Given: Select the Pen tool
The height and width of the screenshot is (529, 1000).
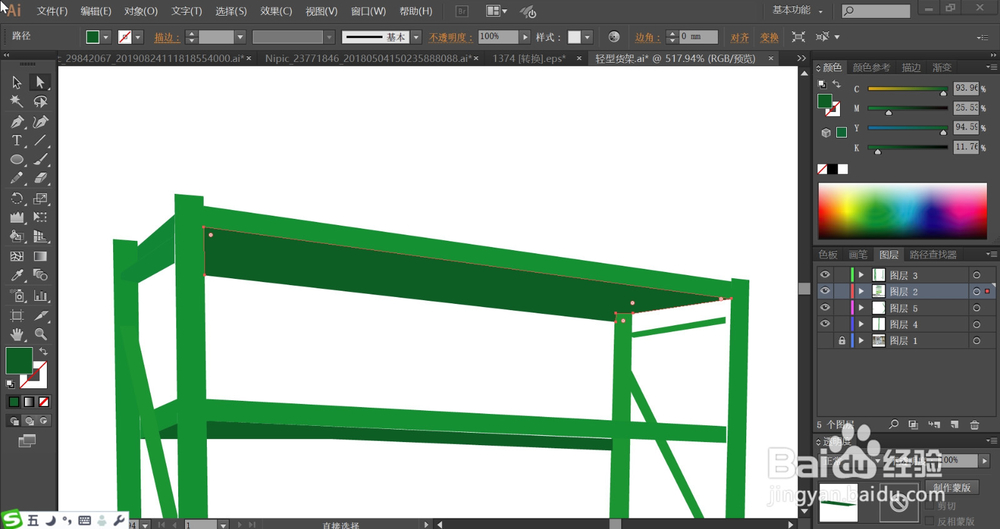Looking at the screenshot, I should (x=17, y=121).
